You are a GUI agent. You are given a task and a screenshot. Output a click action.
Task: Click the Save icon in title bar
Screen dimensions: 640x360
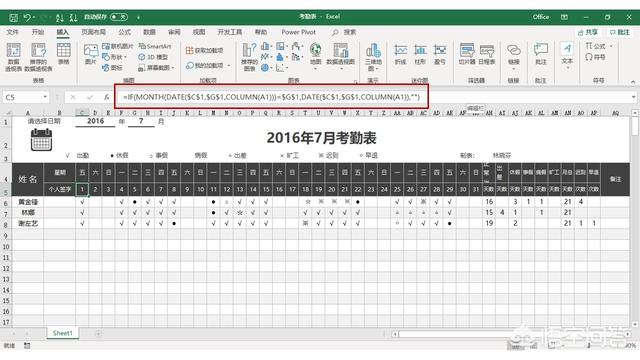(x=13, y=17)
